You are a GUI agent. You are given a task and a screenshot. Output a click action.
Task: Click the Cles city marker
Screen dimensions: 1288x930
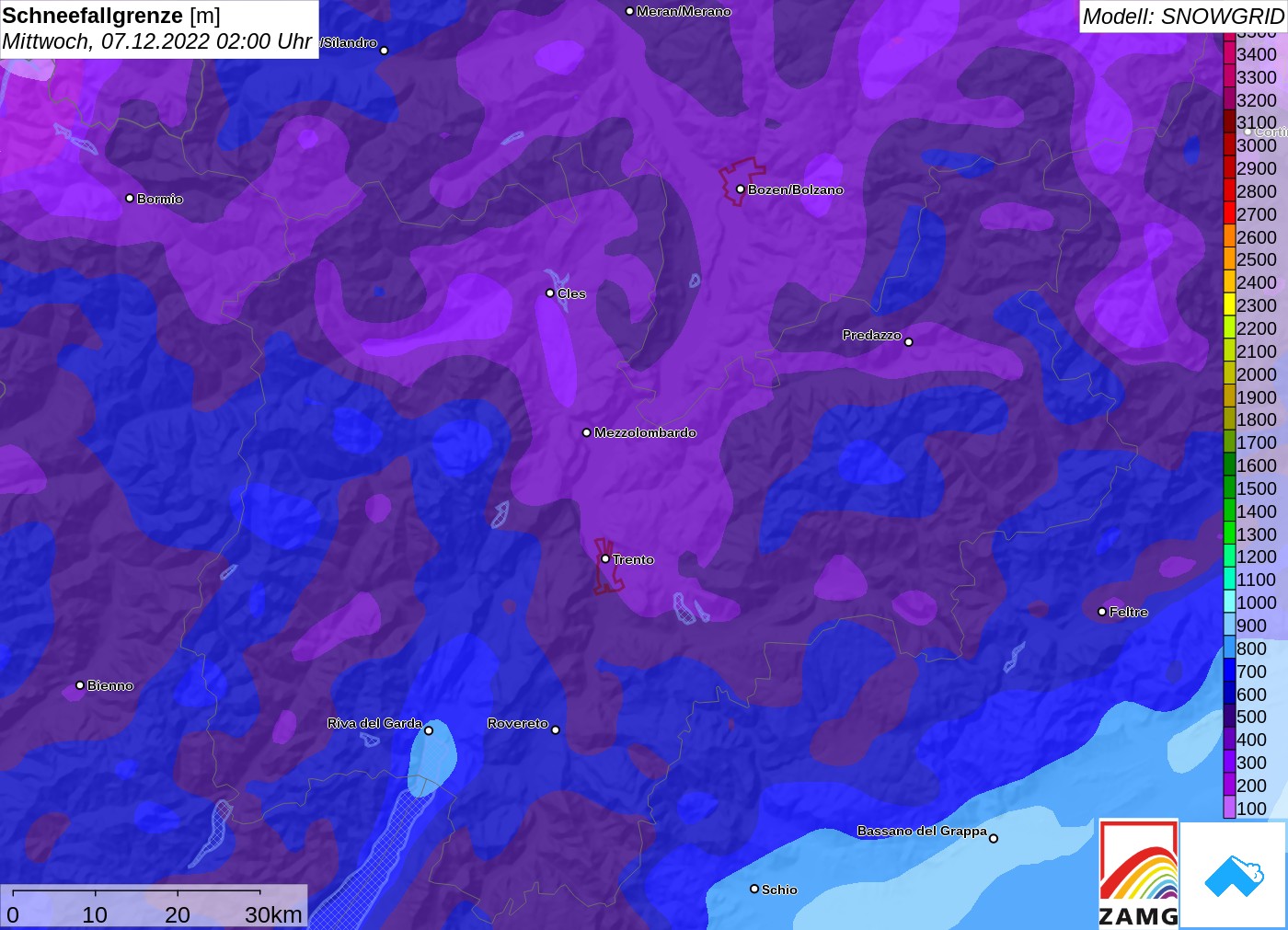550,293
